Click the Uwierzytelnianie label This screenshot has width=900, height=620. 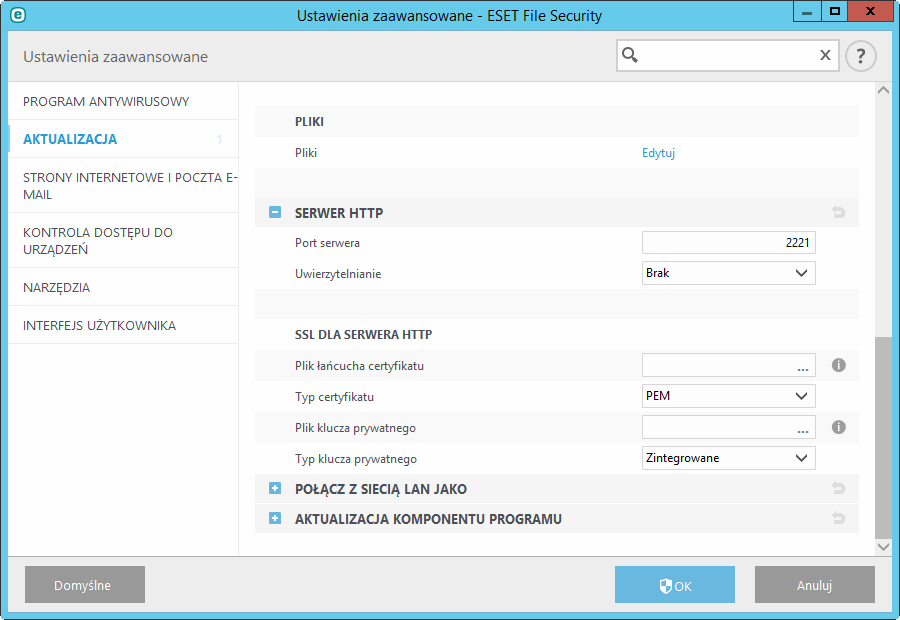[338, 274]
